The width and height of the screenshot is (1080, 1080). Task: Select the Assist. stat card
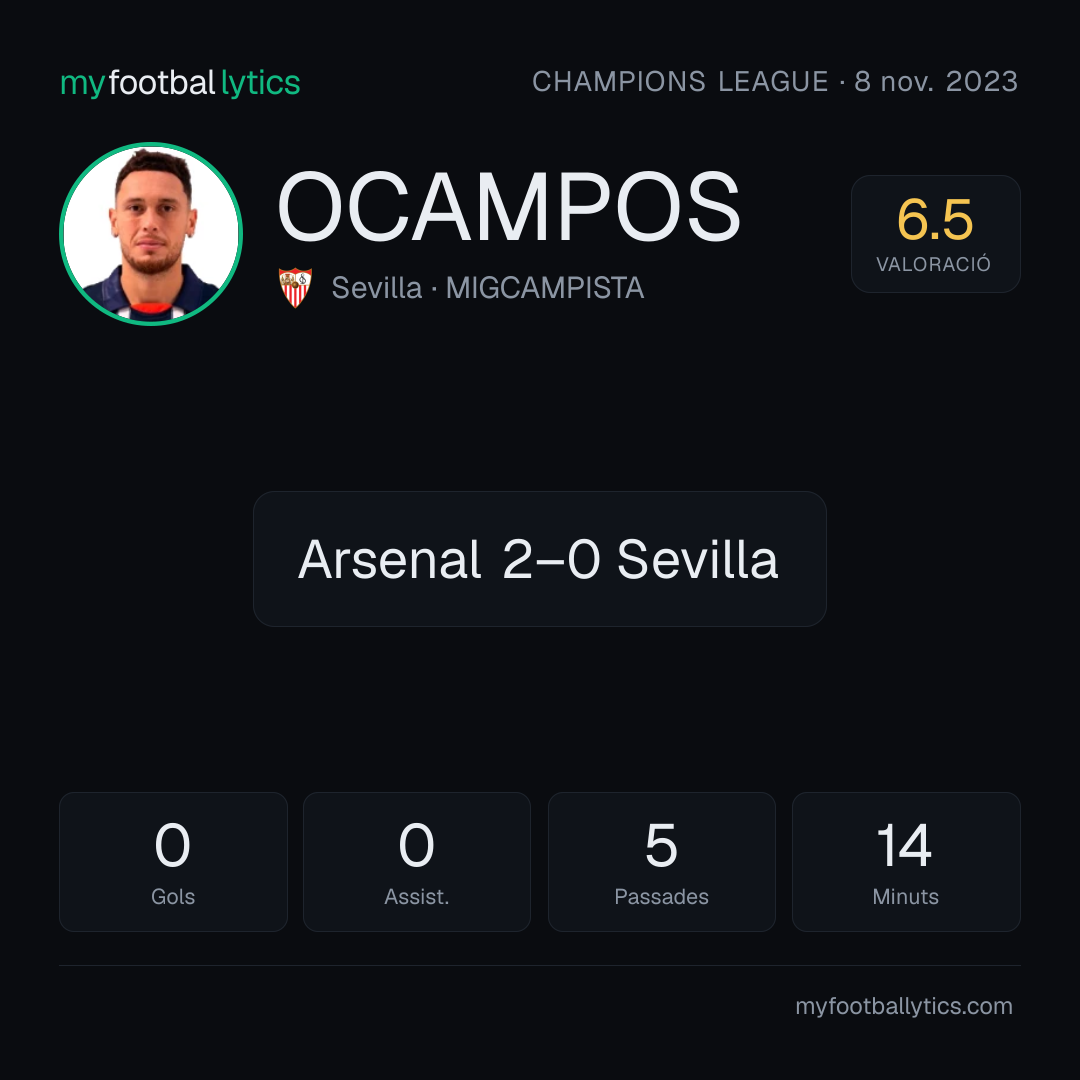coord(417,862)
